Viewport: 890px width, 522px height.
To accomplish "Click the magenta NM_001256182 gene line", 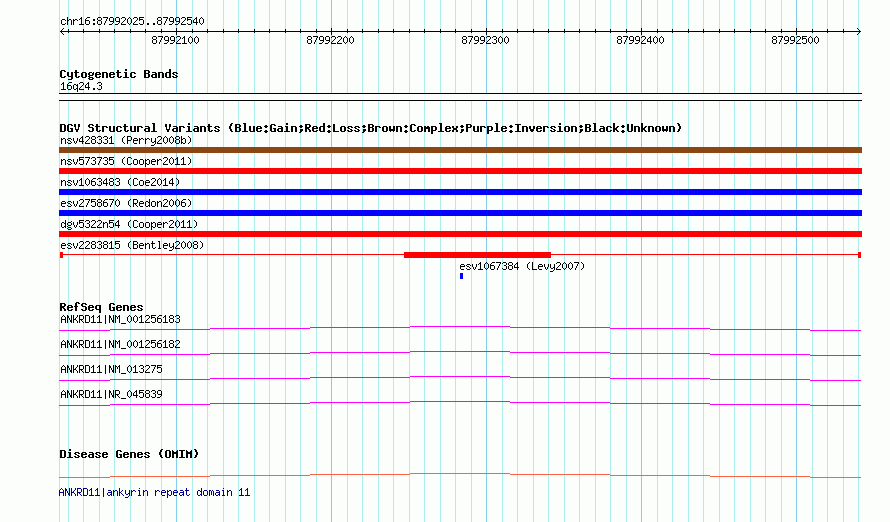I will [x=460, y=352].
